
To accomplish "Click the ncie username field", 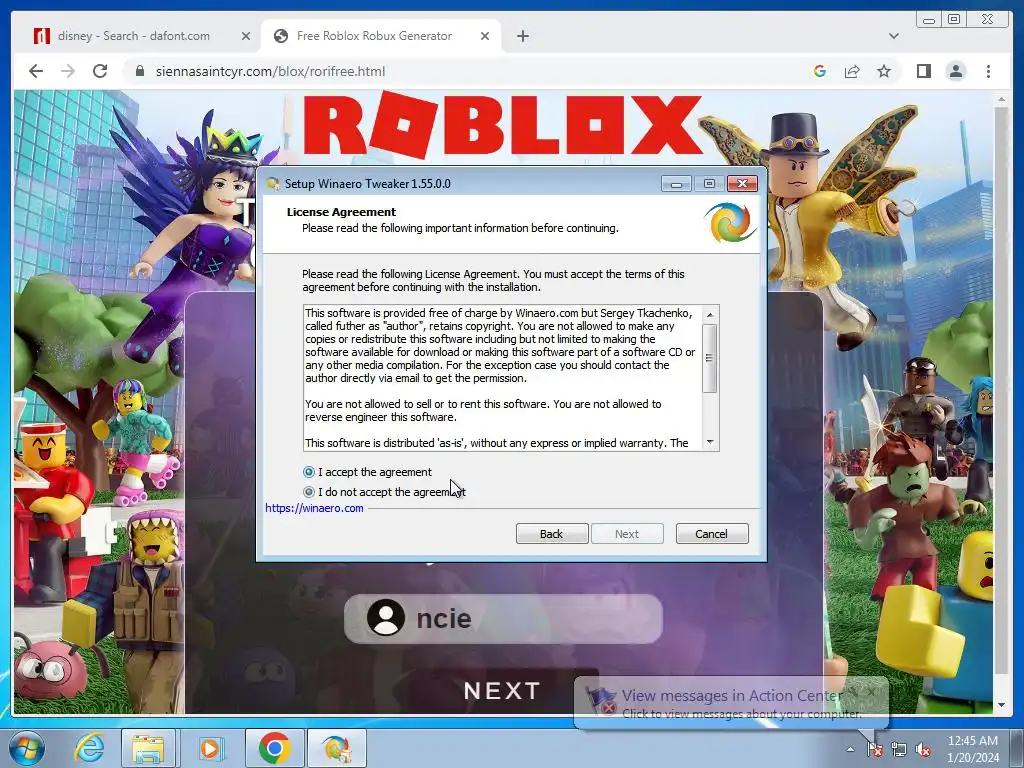I will pos(503,618).
